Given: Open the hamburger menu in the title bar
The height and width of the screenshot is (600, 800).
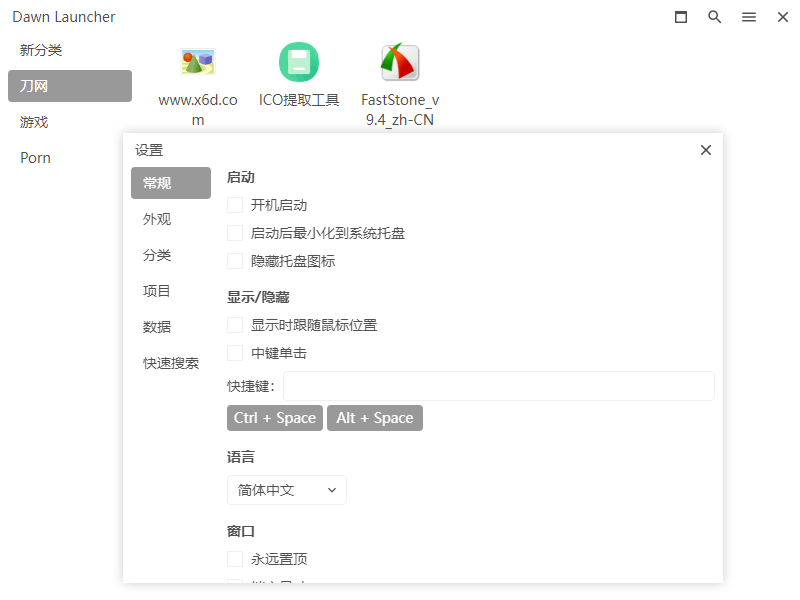Looking at the screenshot, I should click(749, 17).
